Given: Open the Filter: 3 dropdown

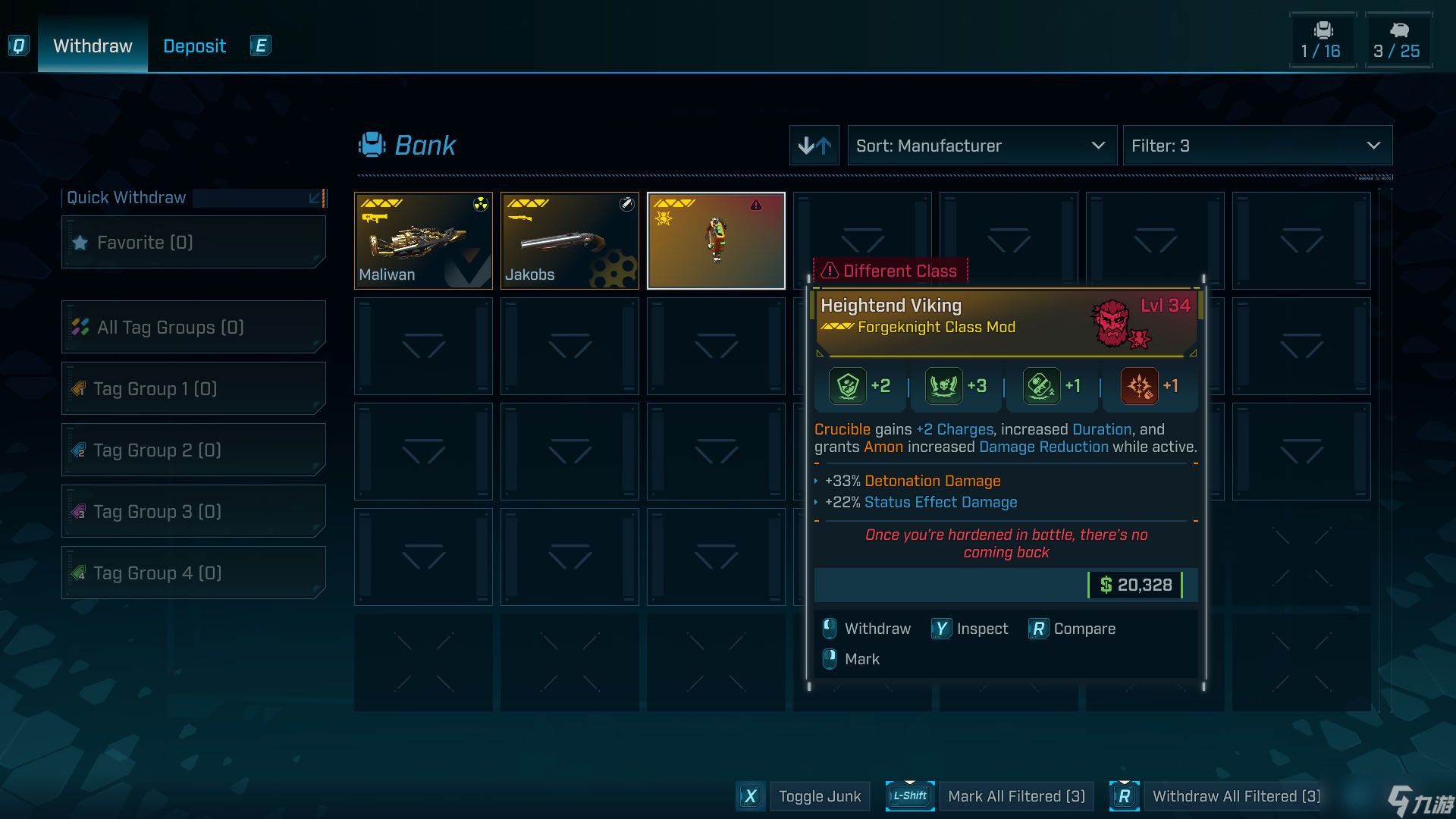Looking at the screenshot, I should [x=1257, y=146].
